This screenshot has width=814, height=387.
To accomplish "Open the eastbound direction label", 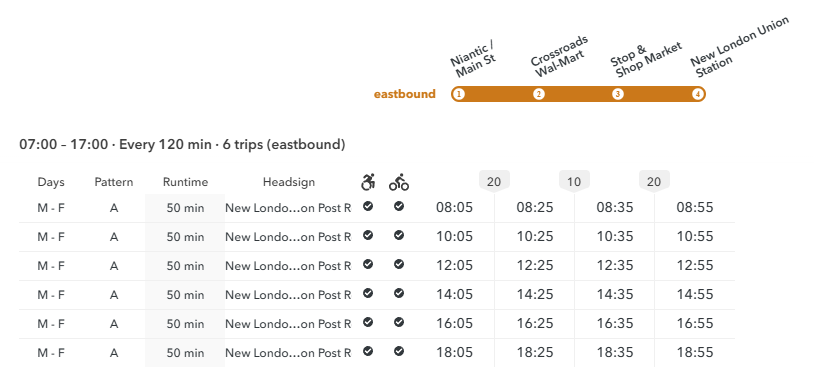I will (405, 94).
